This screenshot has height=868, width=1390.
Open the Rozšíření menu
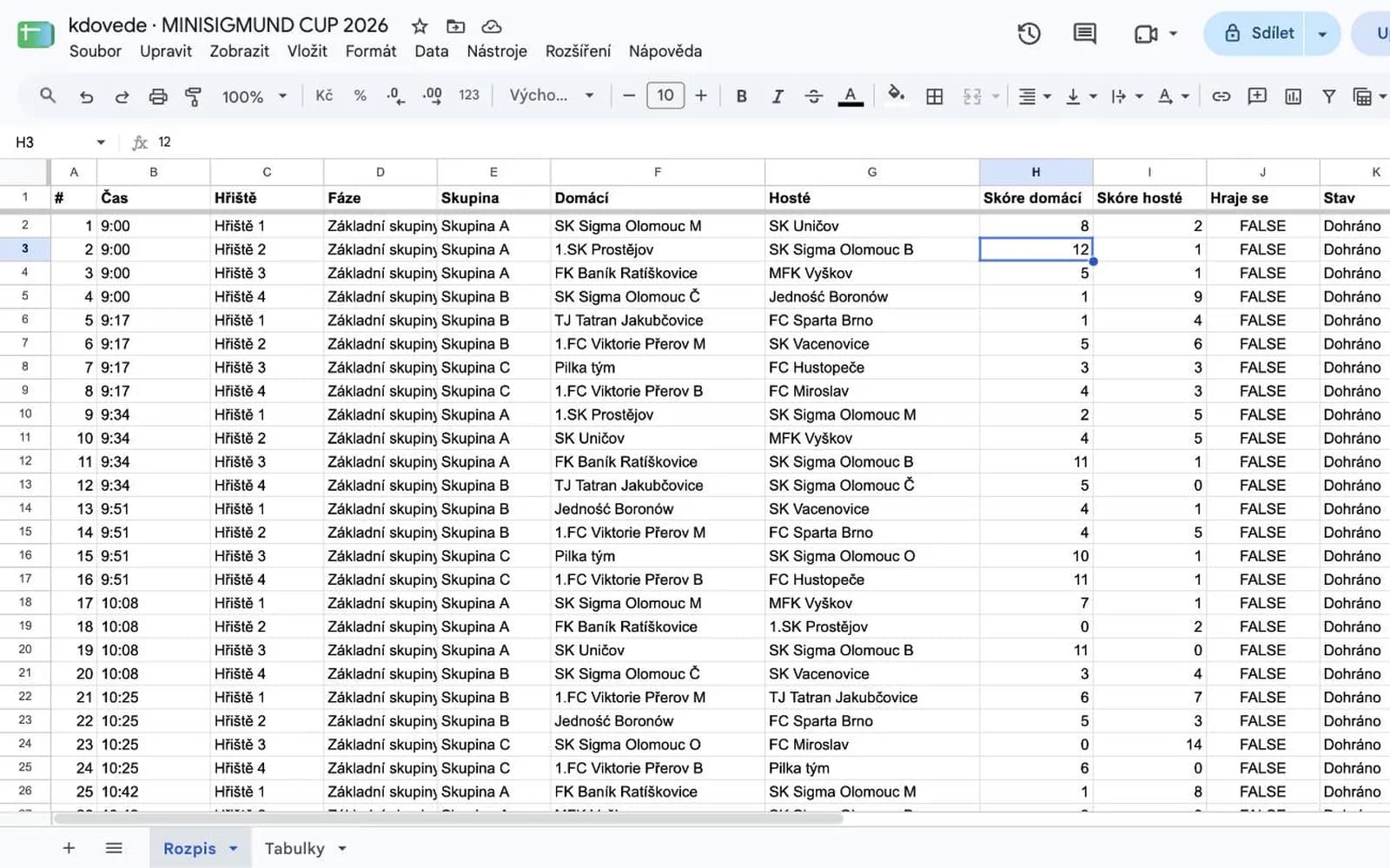(578, 51)
